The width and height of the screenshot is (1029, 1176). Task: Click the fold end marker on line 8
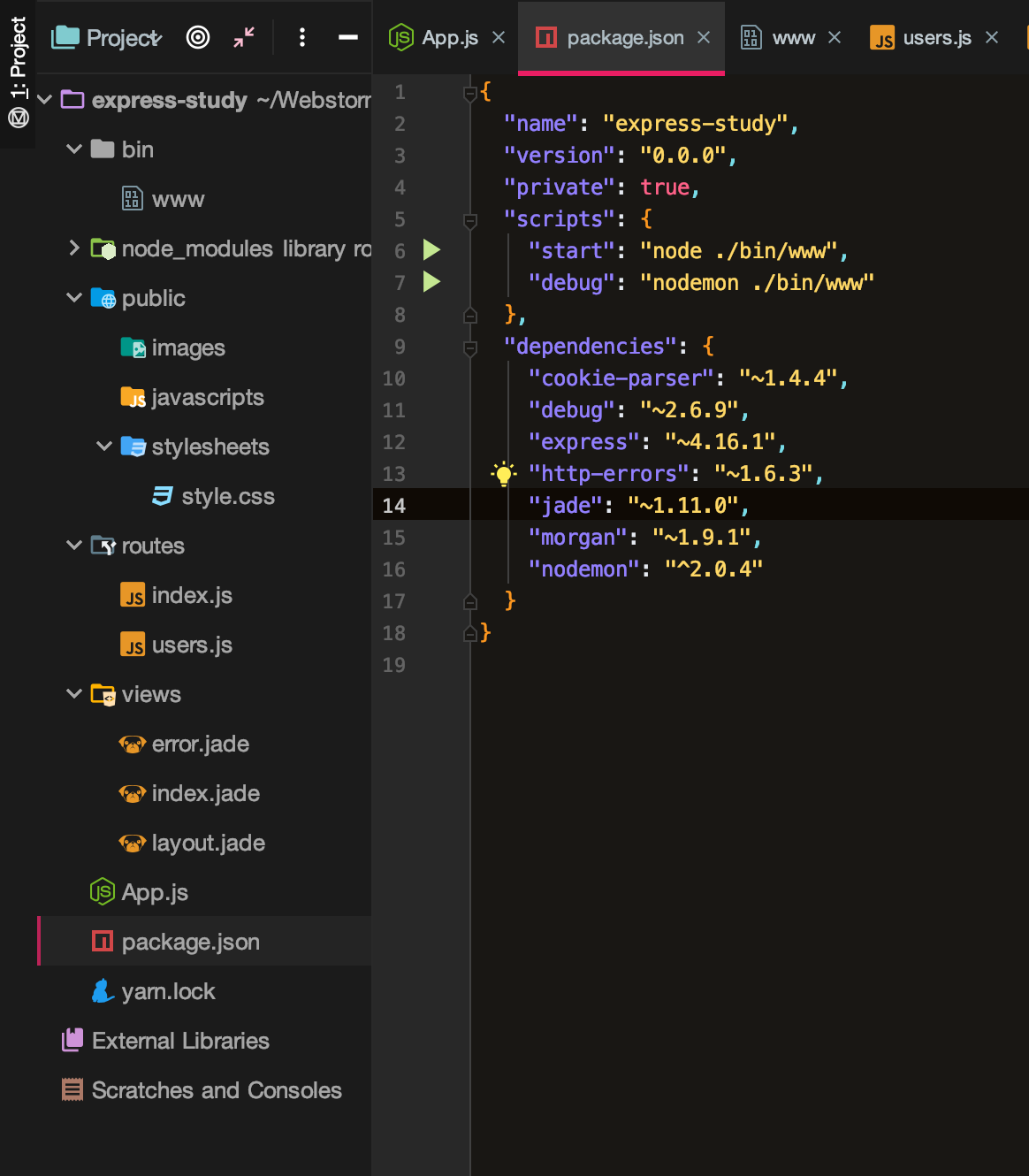[470, 315]
